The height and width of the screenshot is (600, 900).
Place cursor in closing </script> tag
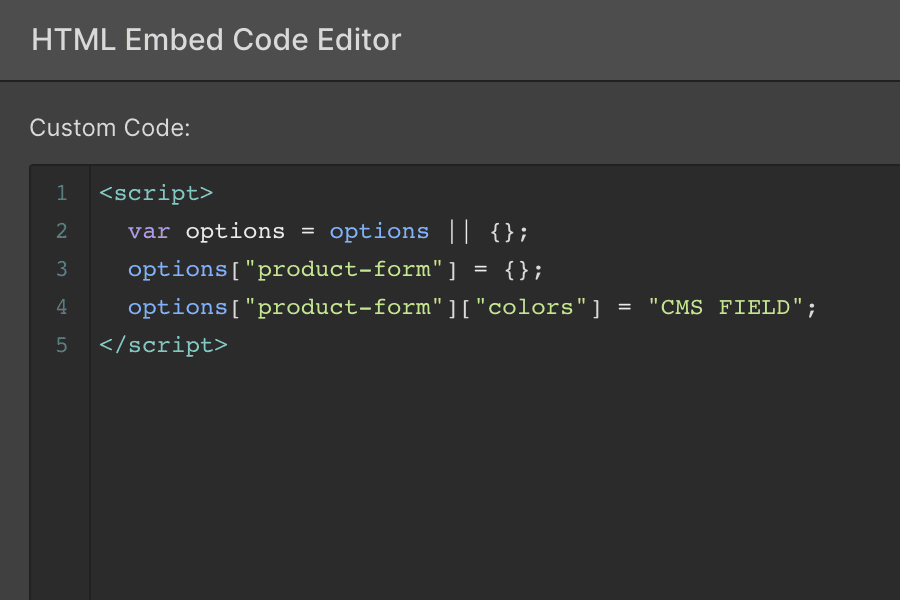coord(164,345)
